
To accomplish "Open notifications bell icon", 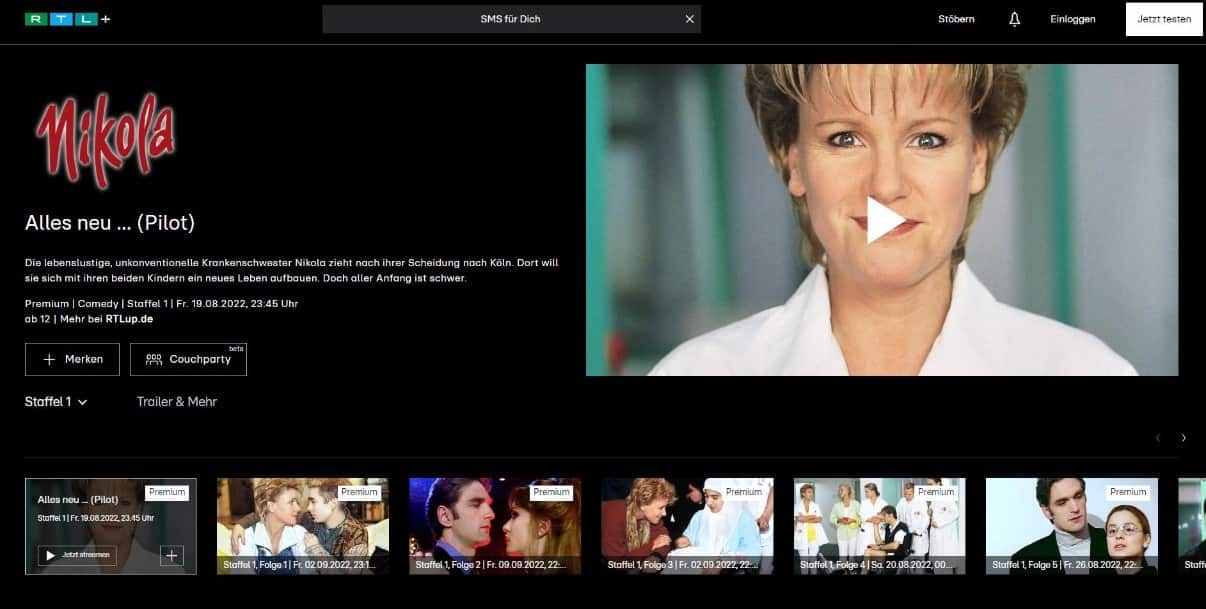I will (x=1015, y=19).
